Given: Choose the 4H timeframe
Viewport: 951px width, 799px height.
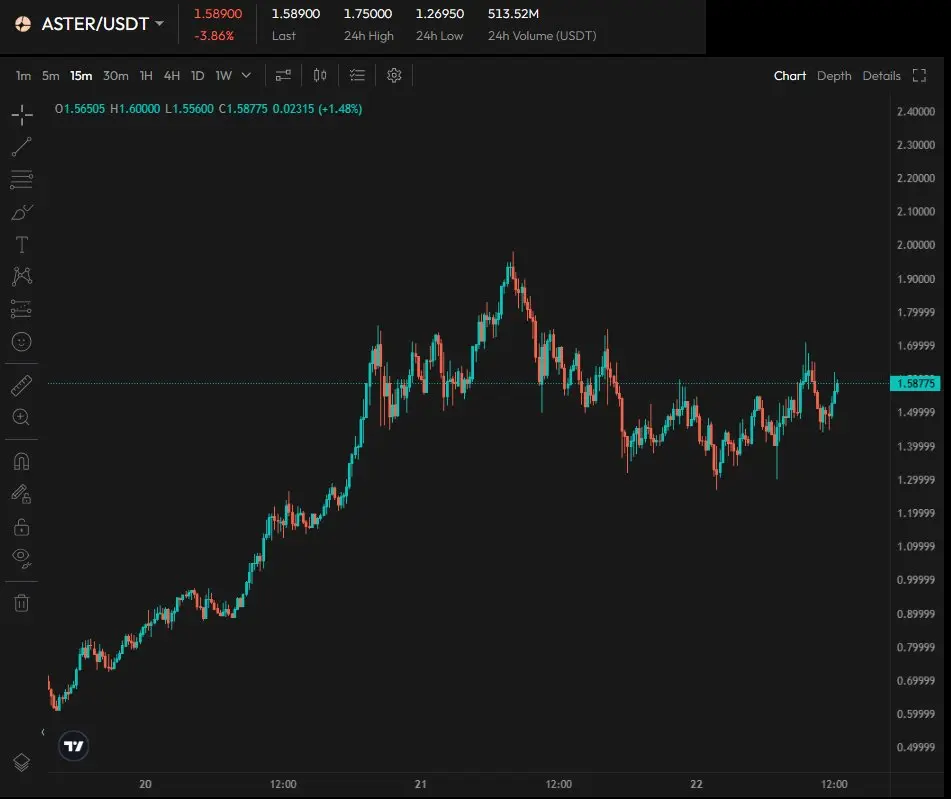Looking at the screenshot, I should pyautogui.click(x=172, y=76).
